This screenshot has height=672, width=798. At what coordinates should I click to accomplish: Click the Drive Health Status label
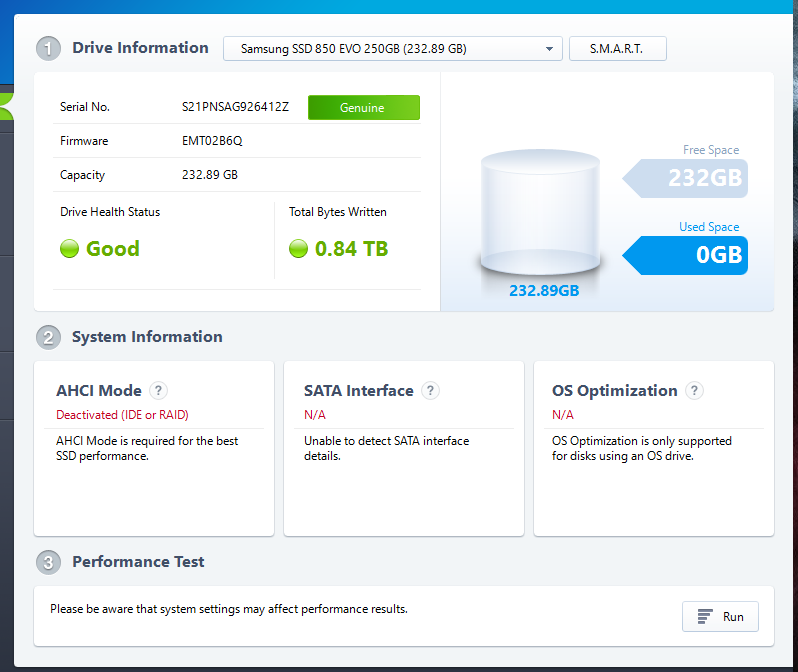[x=110, y=212]
